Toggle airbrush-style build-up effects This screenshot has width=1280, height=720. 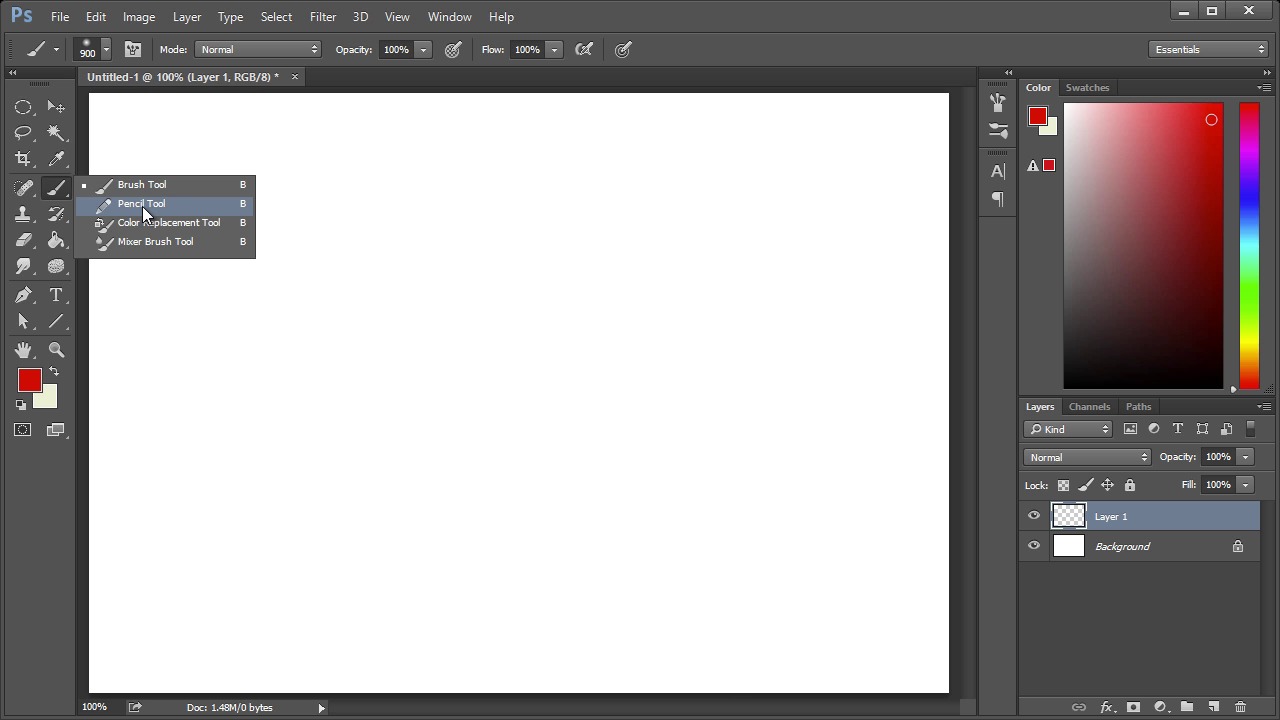[585, 49]
